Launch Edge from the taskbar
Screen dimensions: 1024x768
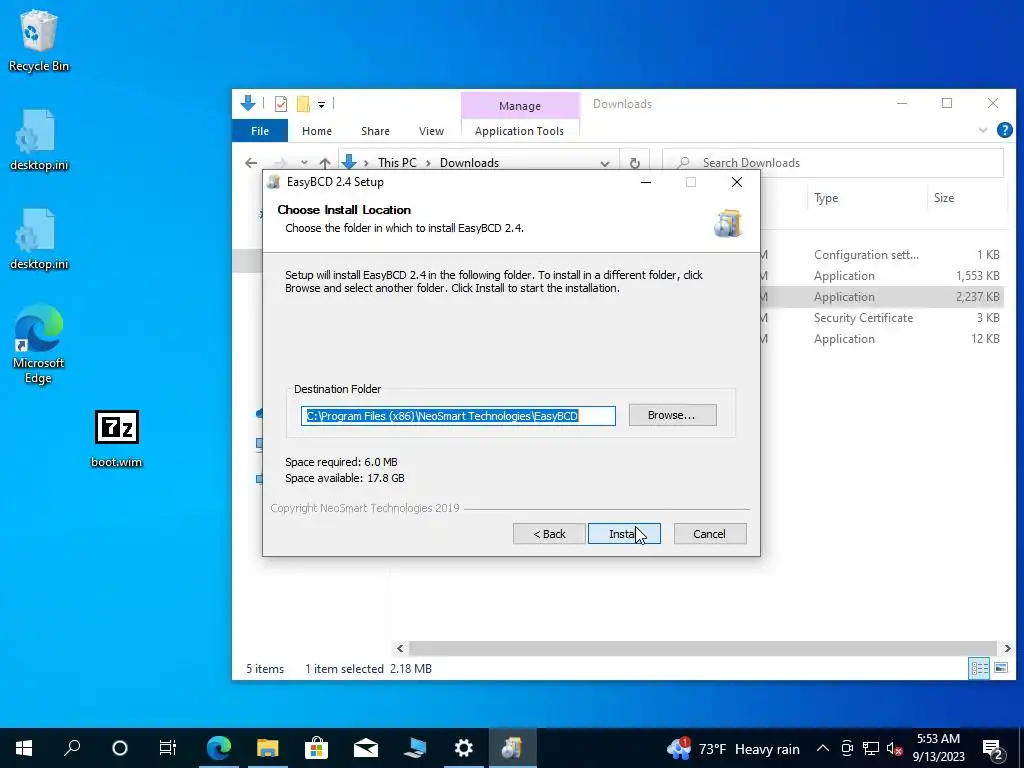(x=219, y=748)
